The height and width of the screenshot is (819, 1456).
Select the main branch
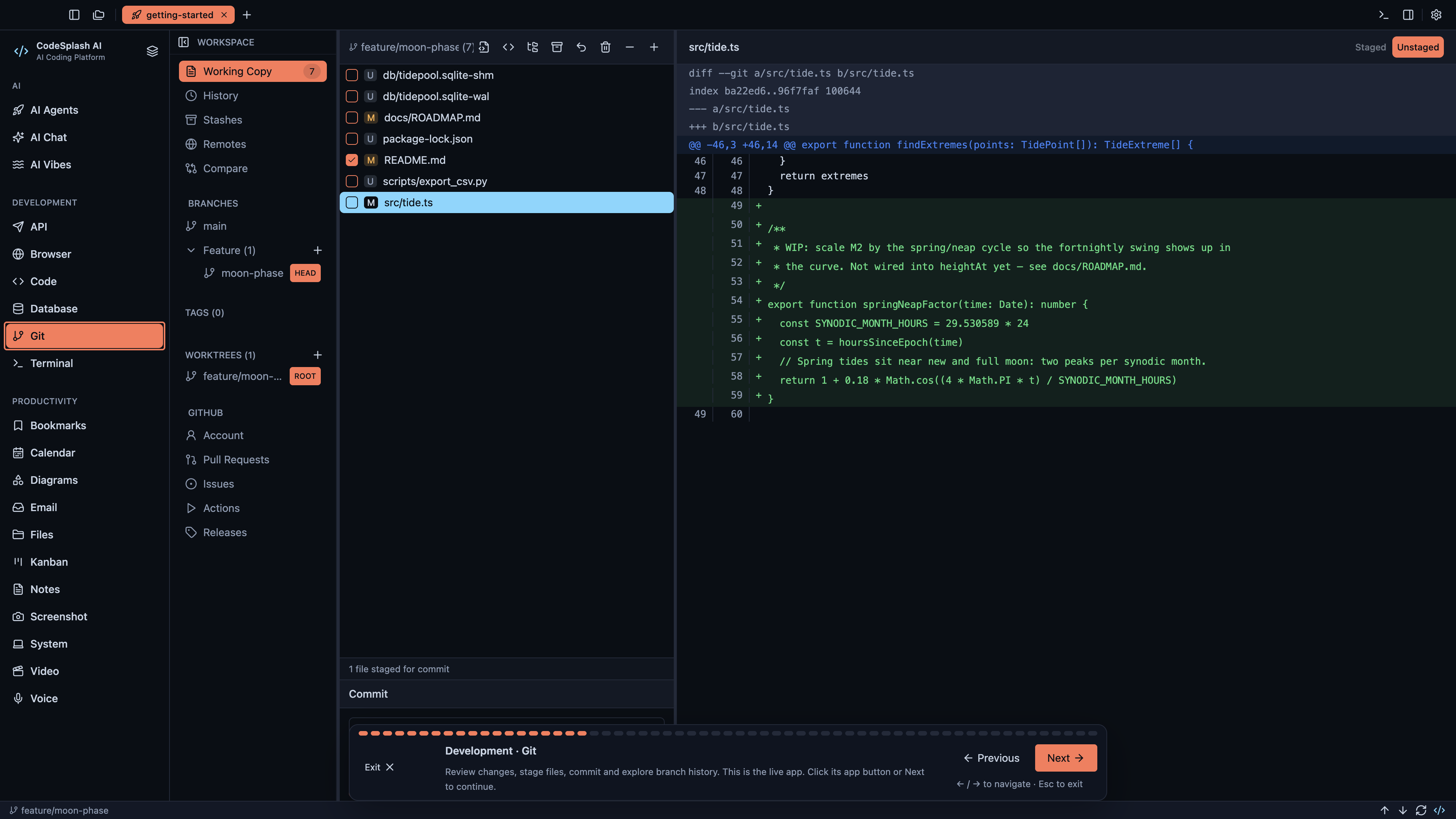coord(253,226)
